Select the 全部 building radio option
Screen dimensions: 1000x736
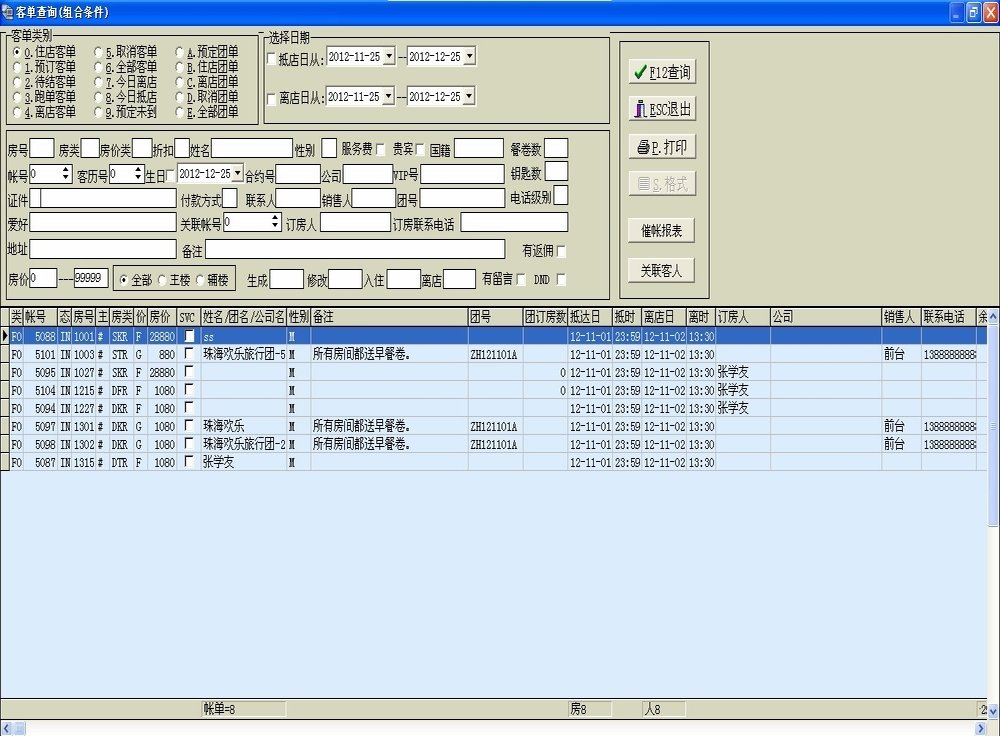coord(124,280)
